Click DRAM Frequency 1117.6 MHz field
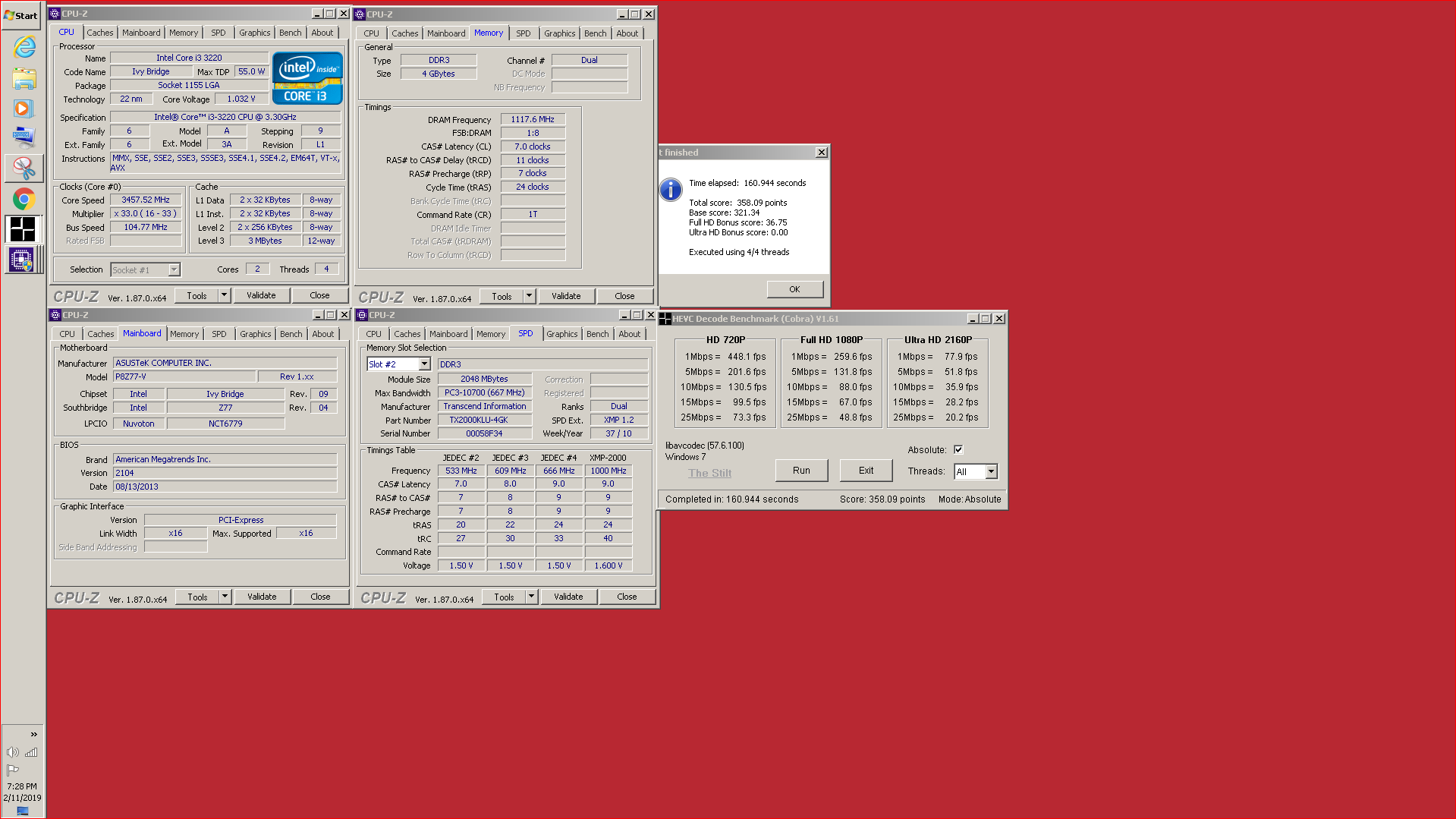The width and height of the screenshot is (1456, 819). click(x=533, y=119)
